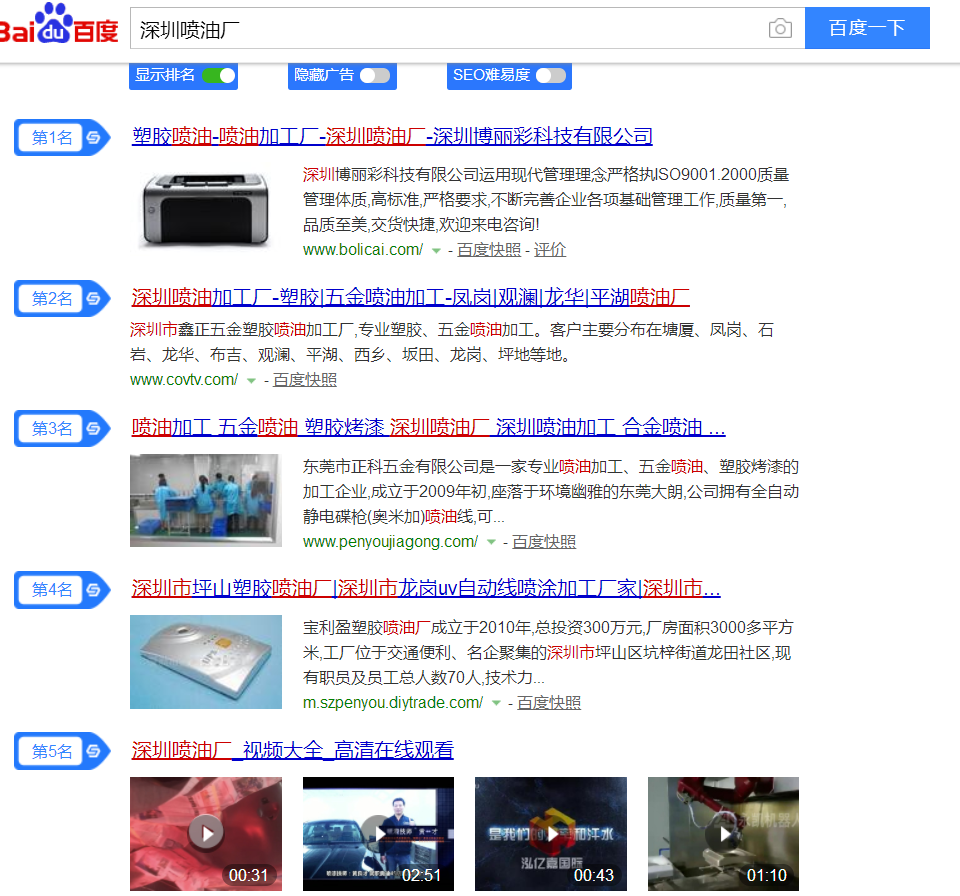This screenshot has height=896, width=960.
Task: Visit the www.bolicai.com/ URL
Action: coord(362,250)
